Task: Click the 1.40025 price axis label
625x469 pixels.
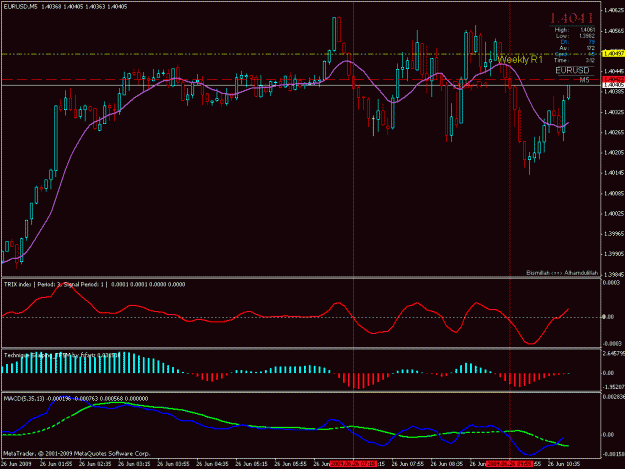Action: point(614,214)
